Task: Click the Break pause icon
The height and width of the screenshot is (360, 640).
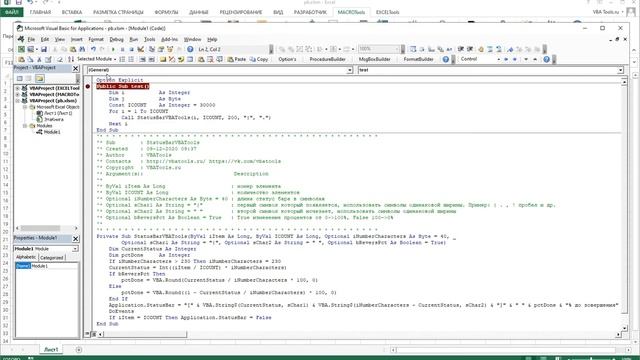Action: tap(122, 49)
